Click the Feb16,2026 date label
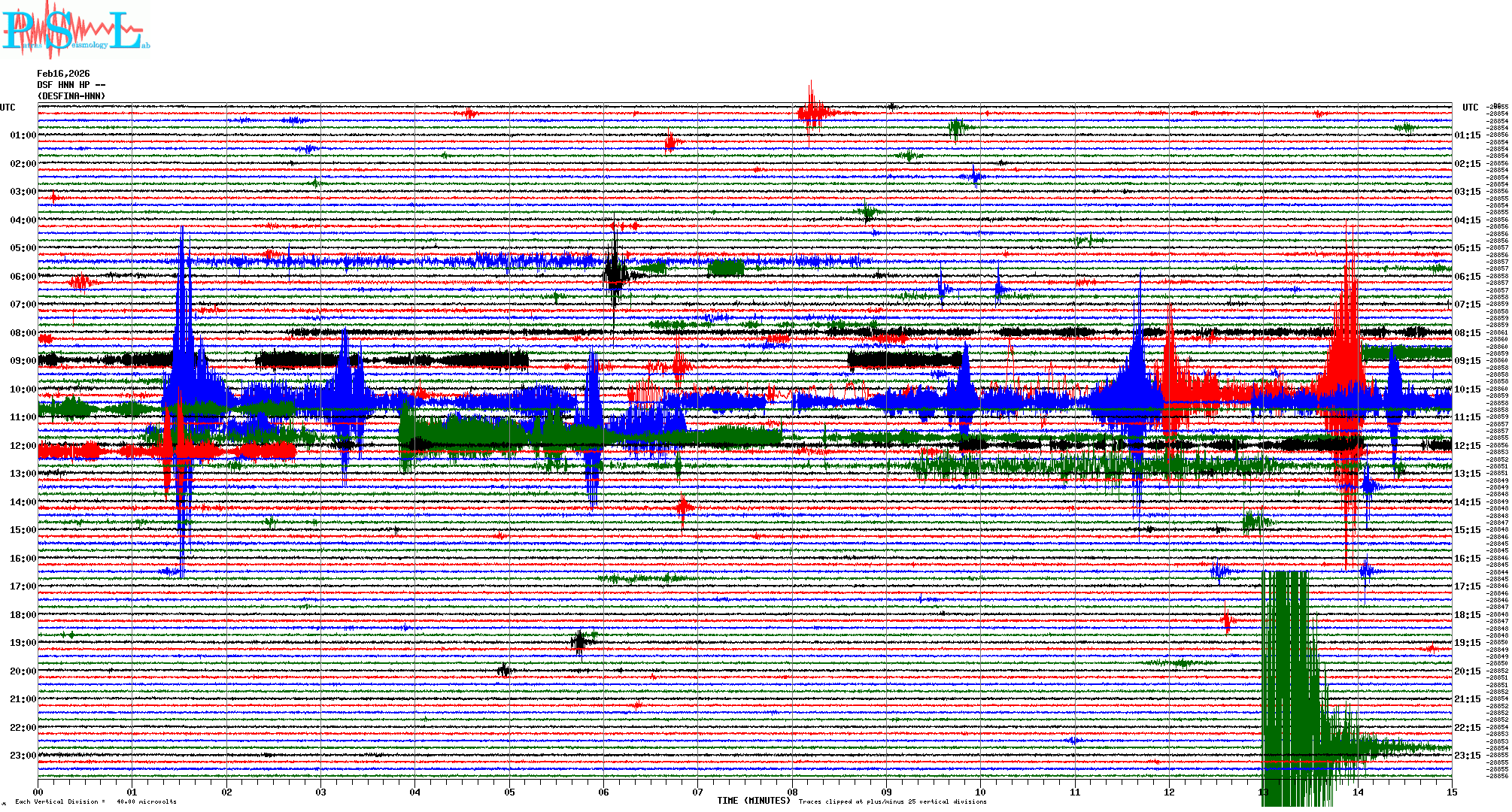Viewport: 1512px width, 812px height. click(x=63, y=74)
